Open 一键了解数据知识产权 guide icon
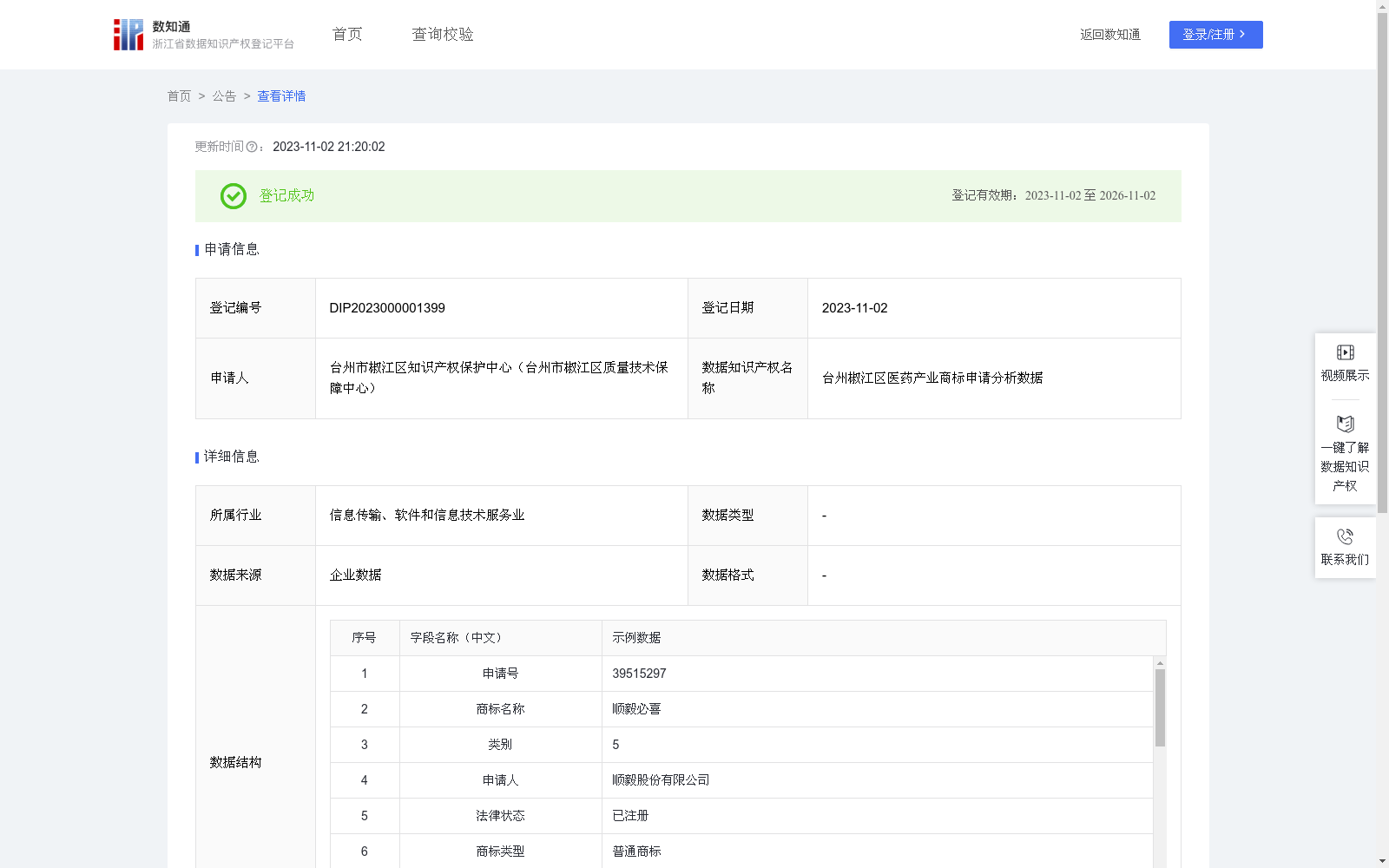The height and width of the screenshot is (868, 1389). (1345, 424)
